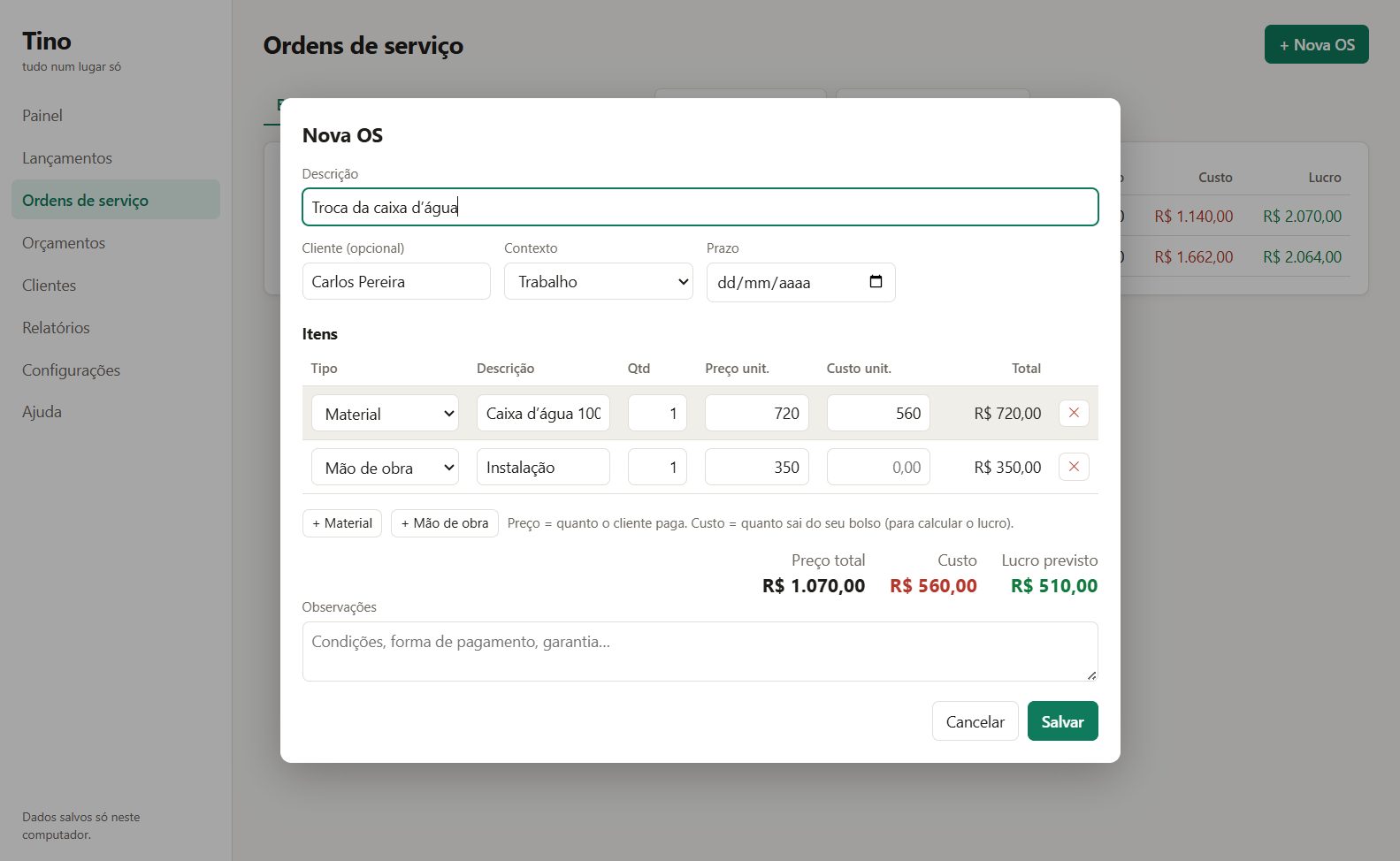Click the Cliente field showing Carlos Pereira
The image size is (1400, 861).
[396, 281]
